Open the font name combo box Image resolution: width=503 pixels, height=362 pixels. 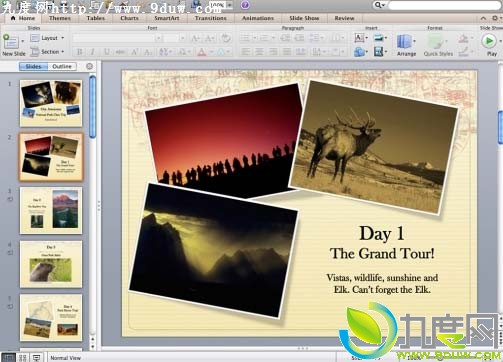coord(118,38)
